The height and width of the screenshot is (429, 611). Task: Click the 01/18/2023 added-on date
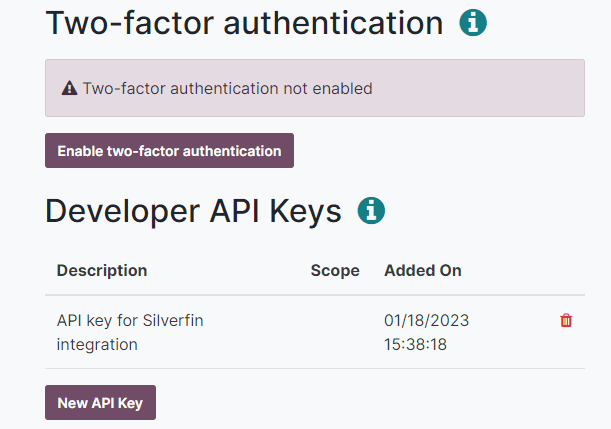click(x=426, y=321)
